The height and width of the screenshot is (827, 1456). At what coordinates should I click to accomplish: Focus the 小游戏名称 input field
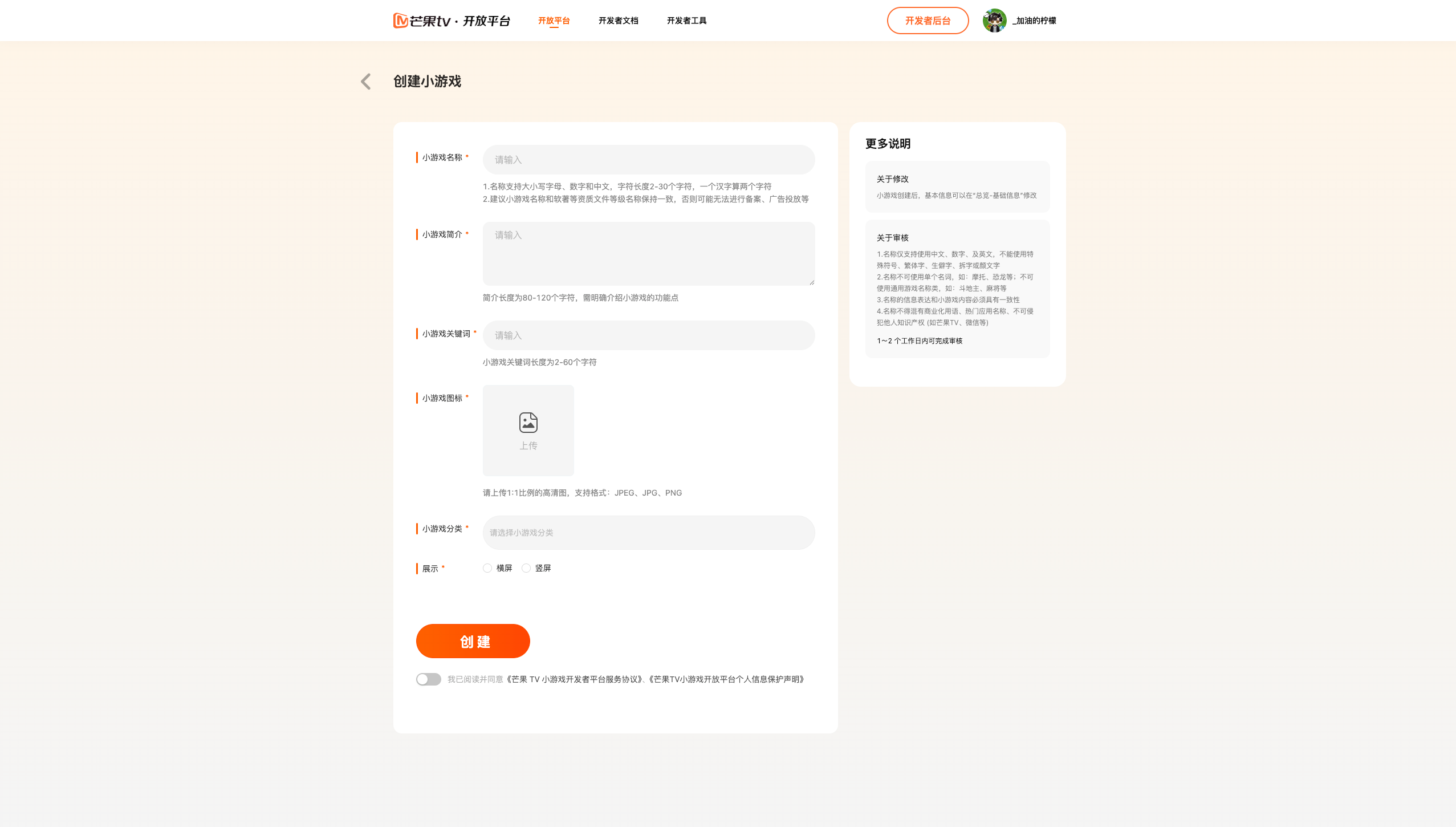[648, 160]
